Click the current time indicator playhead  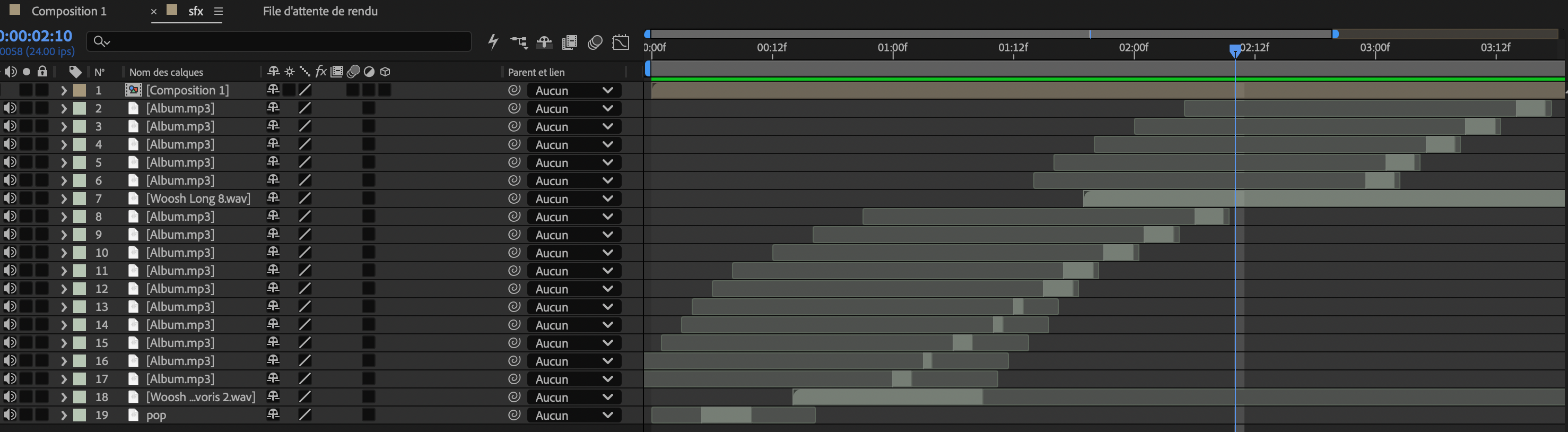coord(1235,50)
